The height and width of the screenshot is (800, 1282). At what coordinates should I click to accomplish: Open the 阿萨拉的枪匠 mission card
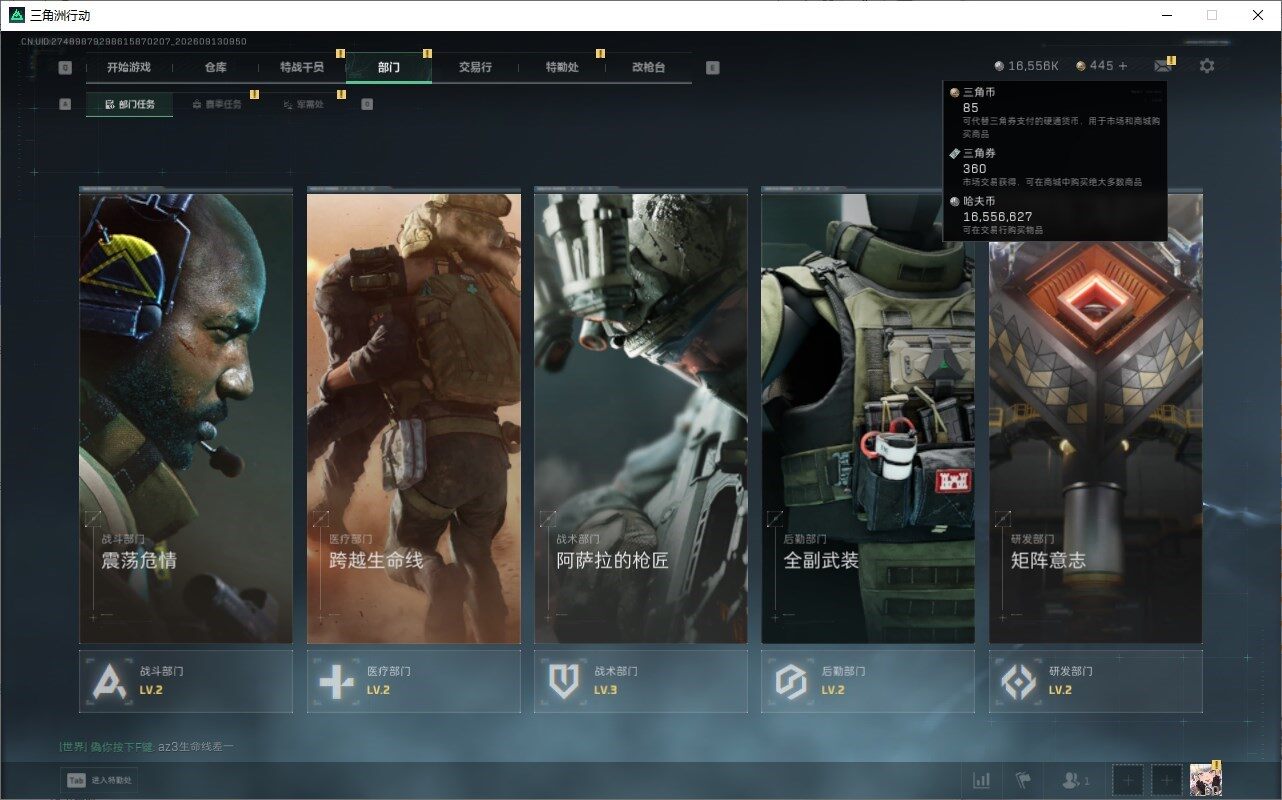(641, 418)
